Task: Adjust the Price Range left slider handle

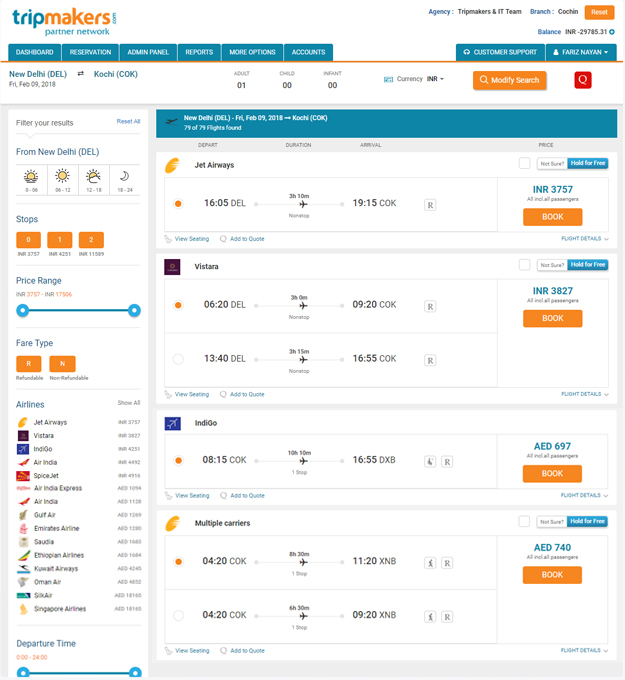Action: click(23, 311)
